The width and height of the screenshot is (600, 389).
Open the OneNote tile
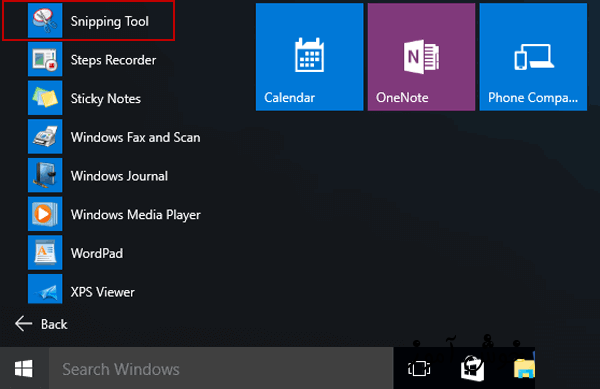coord(421,57)
